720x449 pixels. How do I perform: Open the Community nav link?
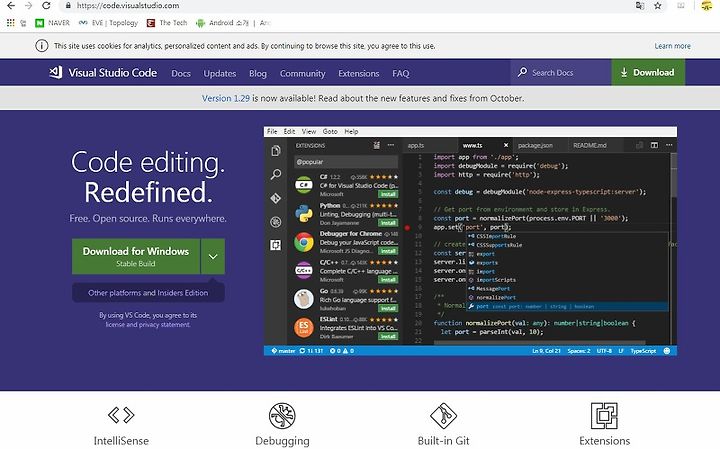[x=303, y=73]
